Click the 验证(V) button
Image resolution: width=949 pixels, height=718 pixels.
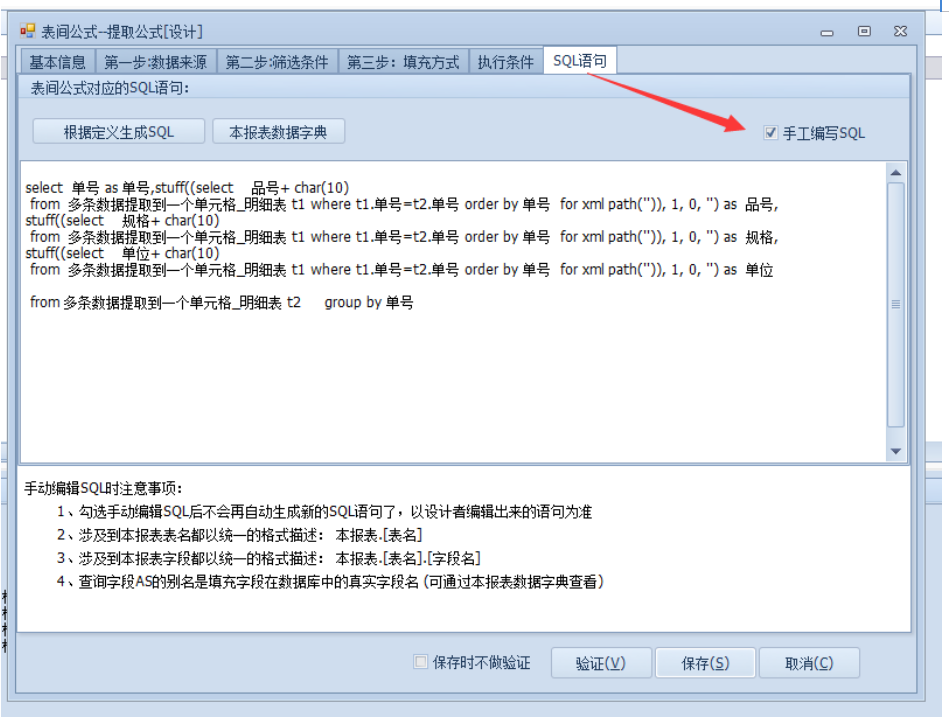click(x=600, y=663)
